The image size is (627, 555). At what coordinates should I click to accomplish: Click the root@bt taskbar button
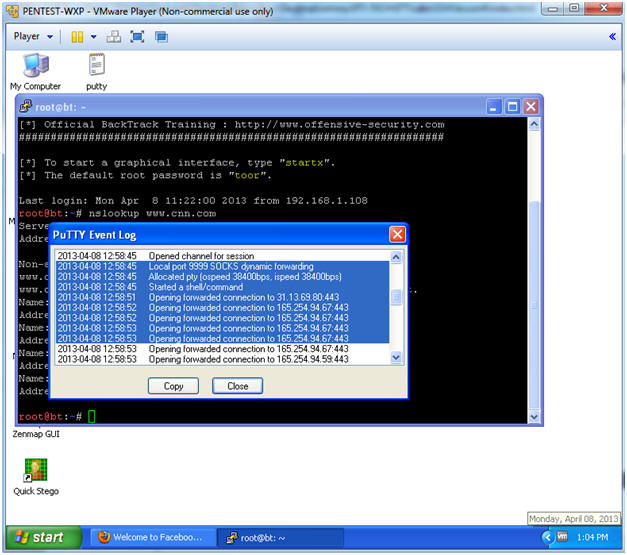coord(280,537)
